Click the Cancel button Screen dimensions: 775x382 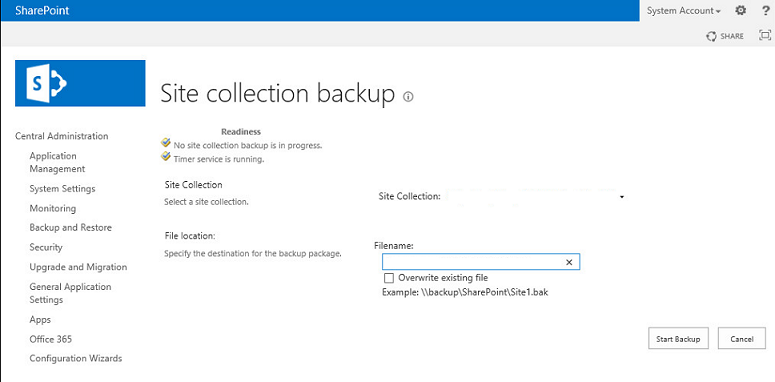click(x=742, y=339)
